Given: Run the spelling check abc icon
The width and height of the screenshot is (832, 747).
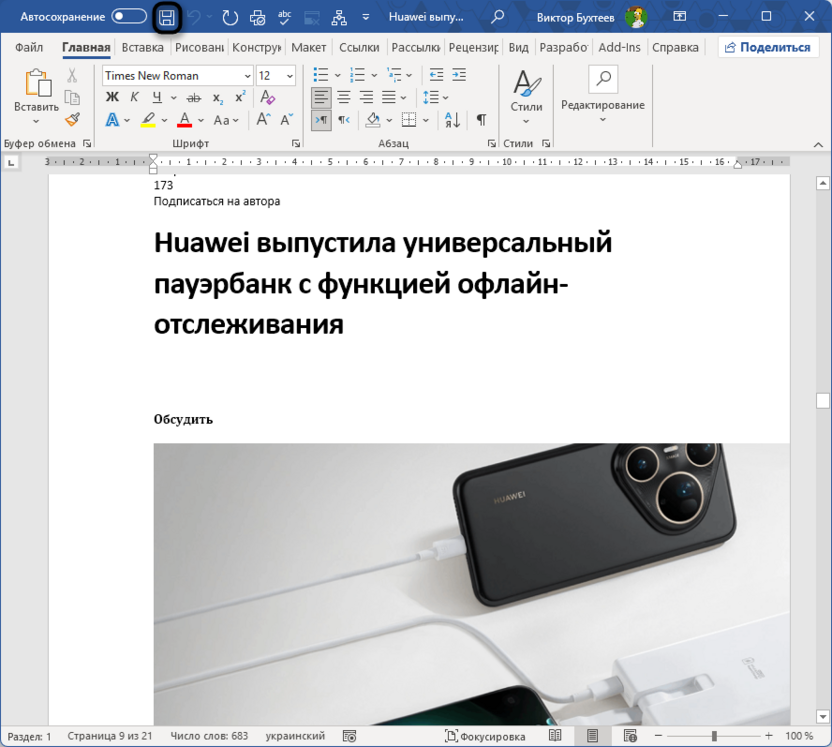Looking at the screenshot, I should (284, 18).
